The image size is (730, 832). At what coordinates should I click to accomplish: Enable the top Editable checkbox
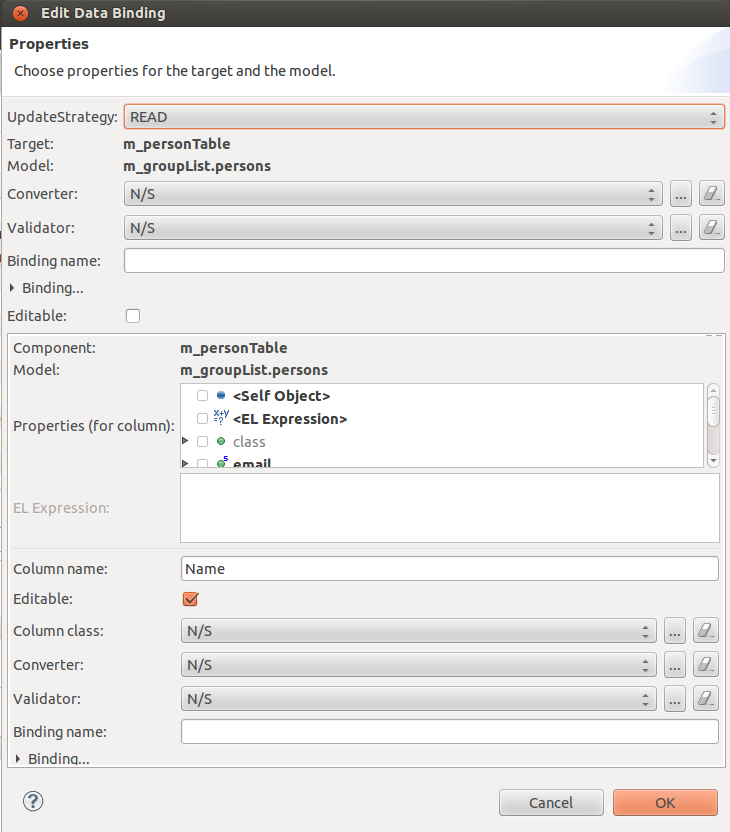(x=133, y=316)
